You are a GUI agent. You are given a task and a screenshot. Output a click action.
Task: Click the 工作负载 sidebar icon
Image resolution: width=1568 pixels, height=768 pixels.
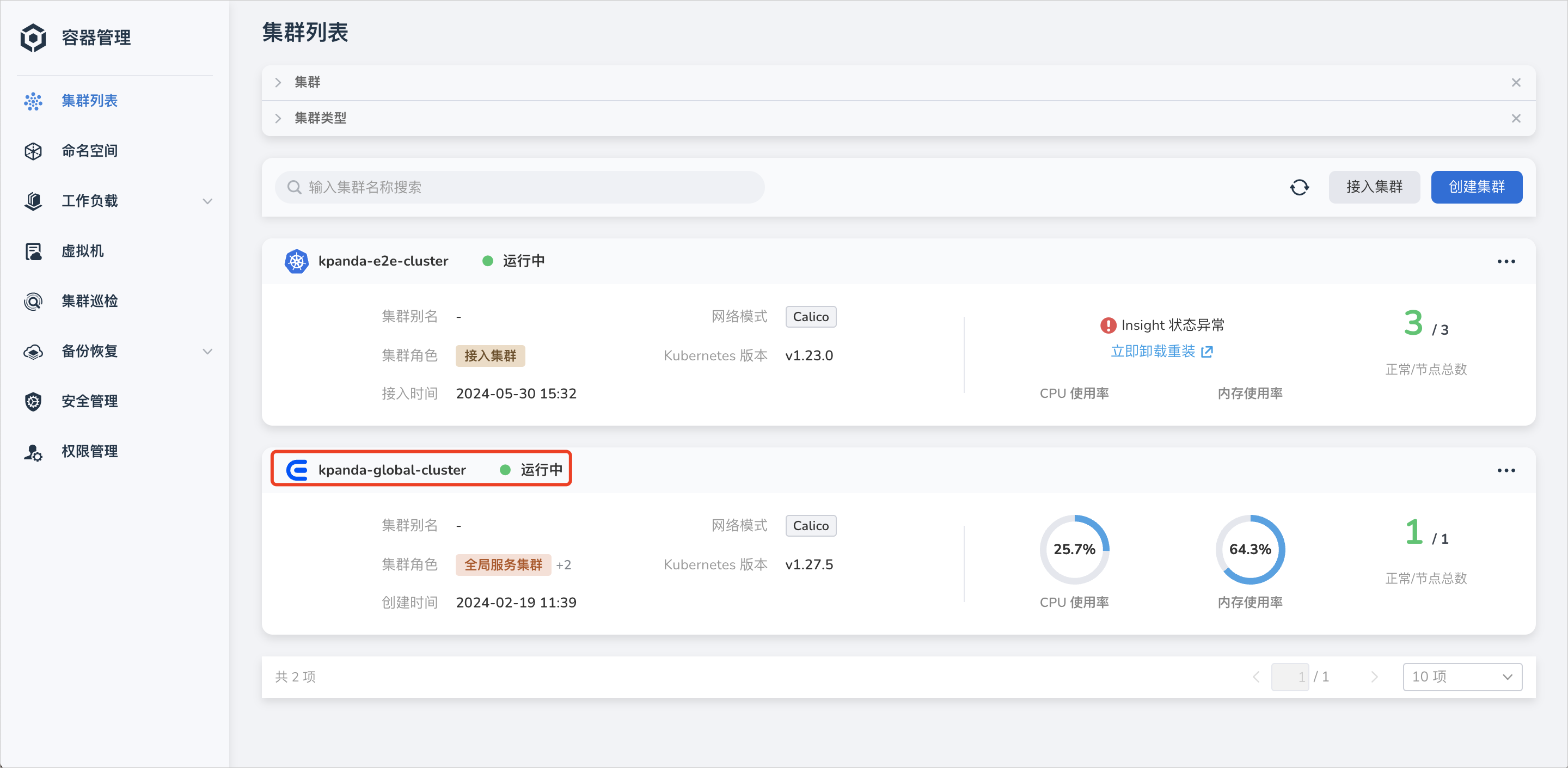[33, 201]
